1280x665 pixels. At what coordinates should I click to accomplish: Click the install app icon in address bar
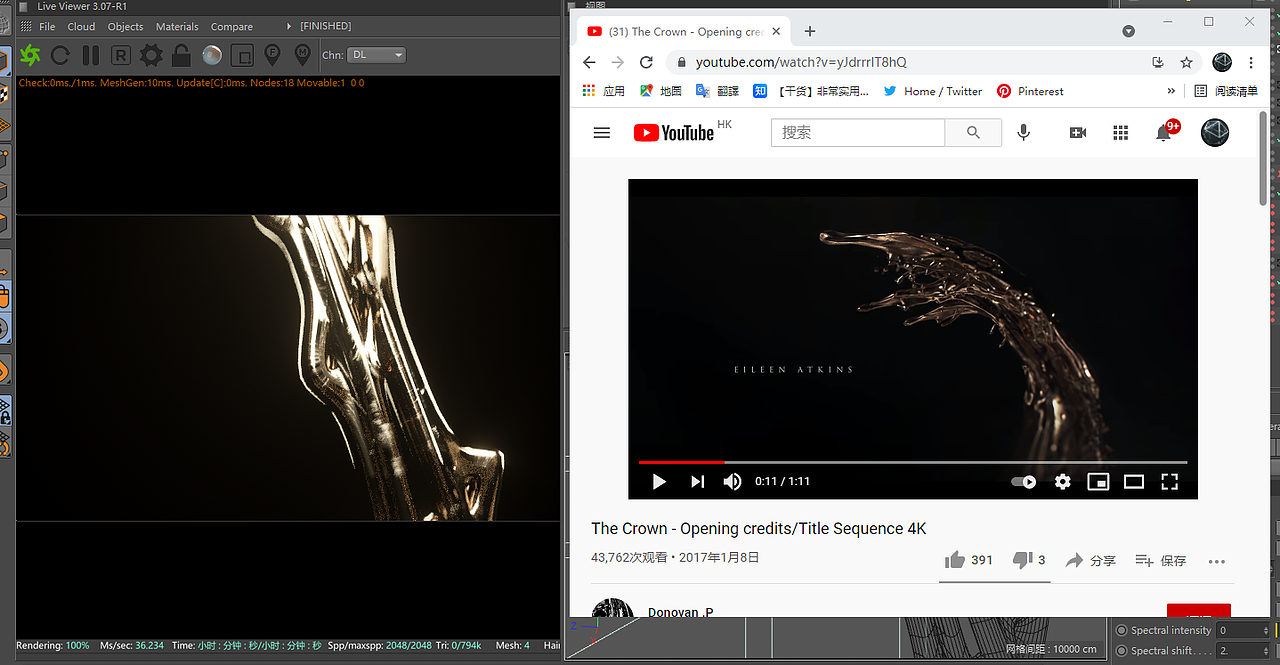pos(1158,62)
